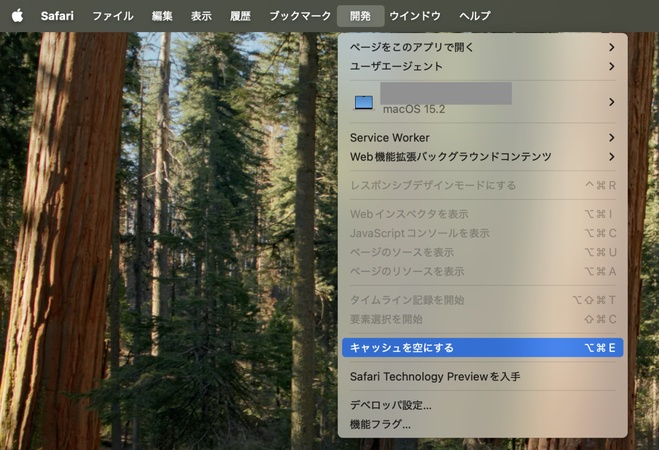This screenshot has width=659, height=450.
Task: Open デベロッパ設定... menu item
Action: [482, 405]
